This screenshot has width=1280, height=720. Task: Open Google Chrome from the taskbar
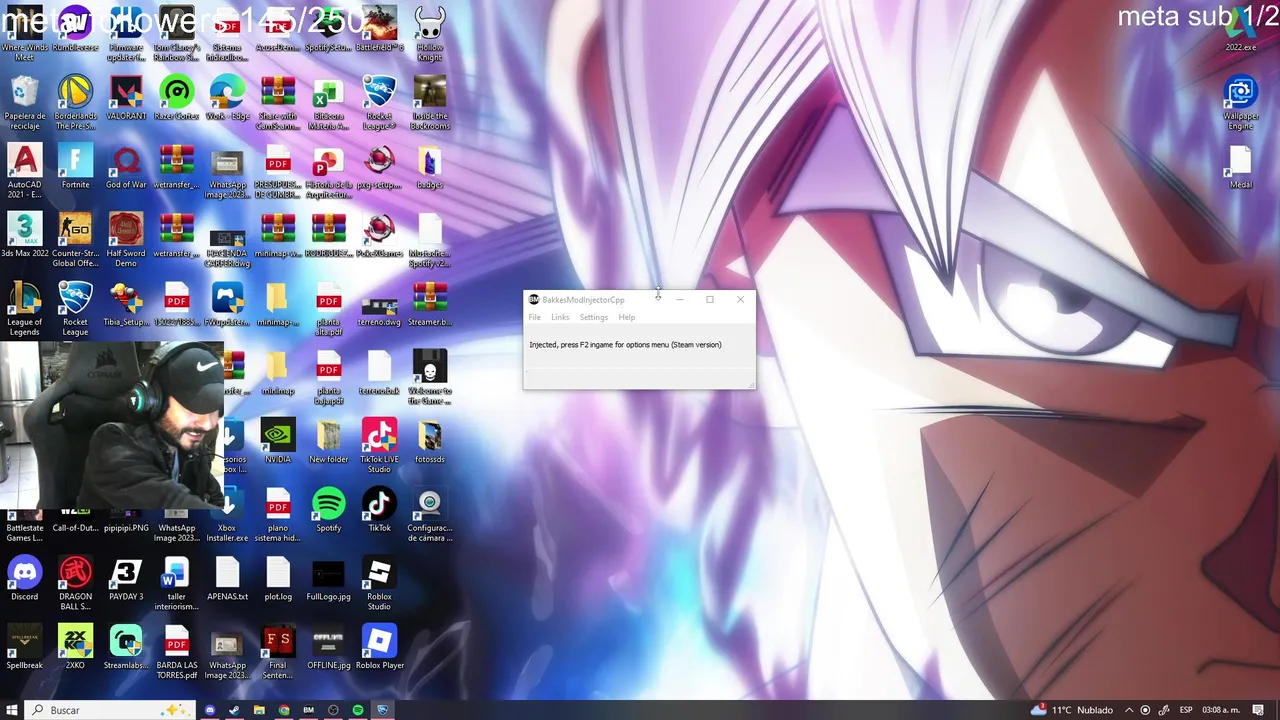pyautogui.click(x=284, y=710)
